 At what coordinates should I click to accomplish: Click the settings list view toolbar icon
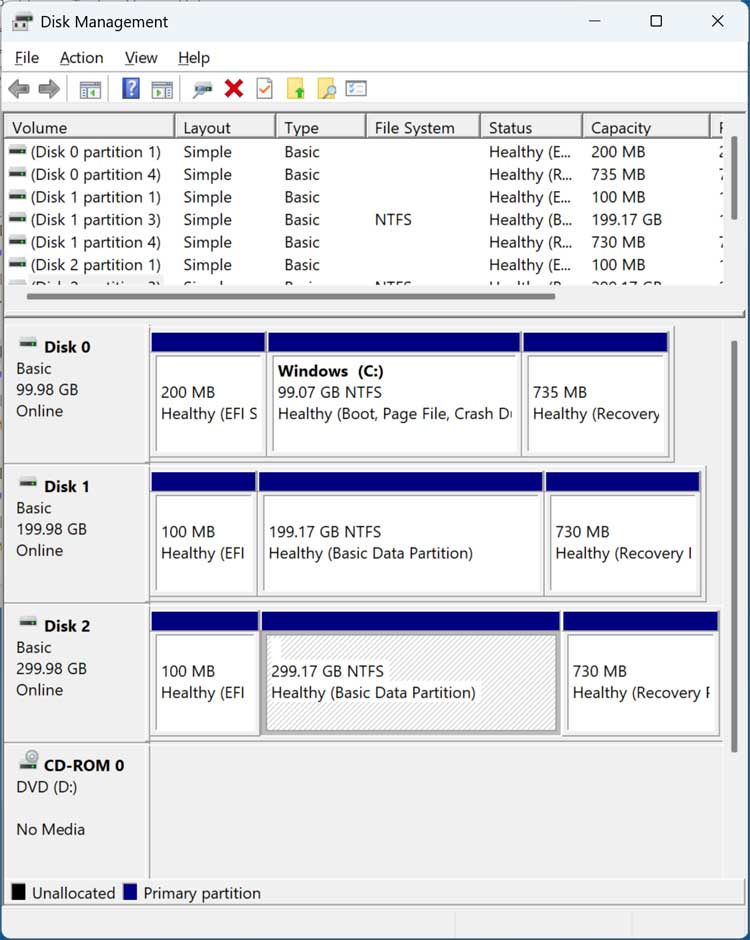point(356,89)
